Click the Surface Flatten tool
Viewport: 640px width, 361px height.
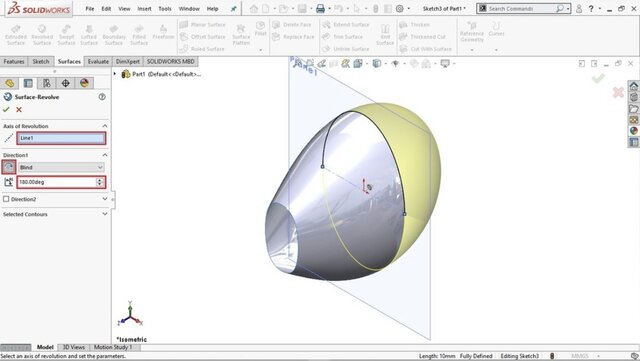pyautogui.click(x=241, y=35)
